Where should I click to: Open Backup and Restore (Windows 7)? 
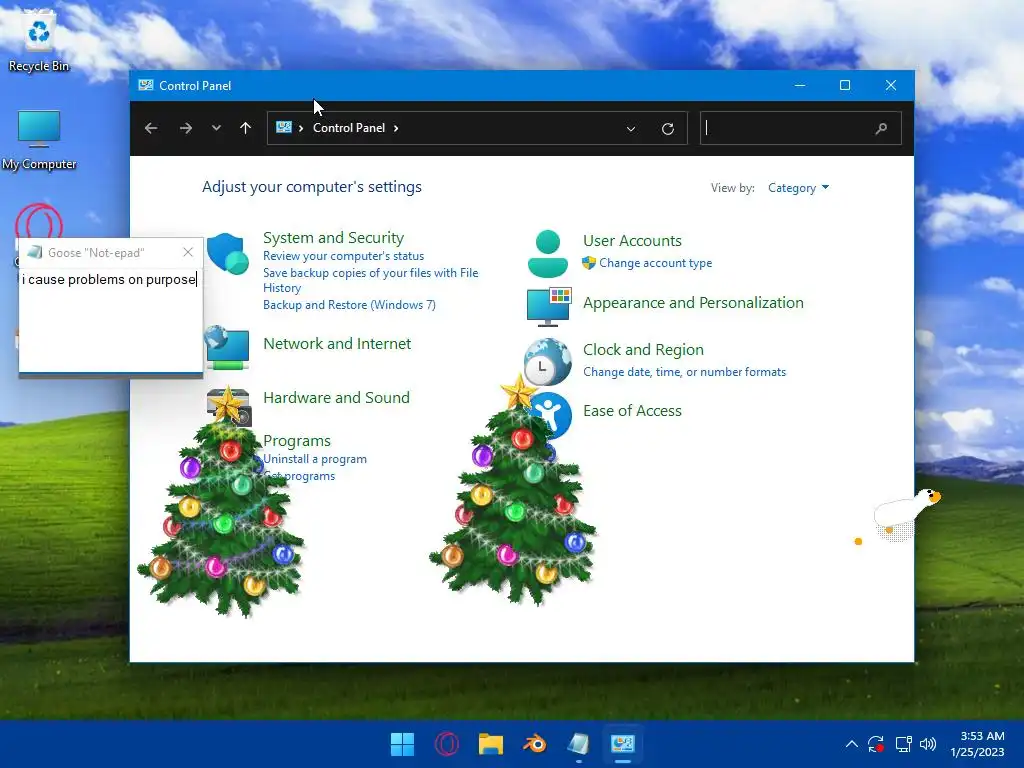click(349, 305)
